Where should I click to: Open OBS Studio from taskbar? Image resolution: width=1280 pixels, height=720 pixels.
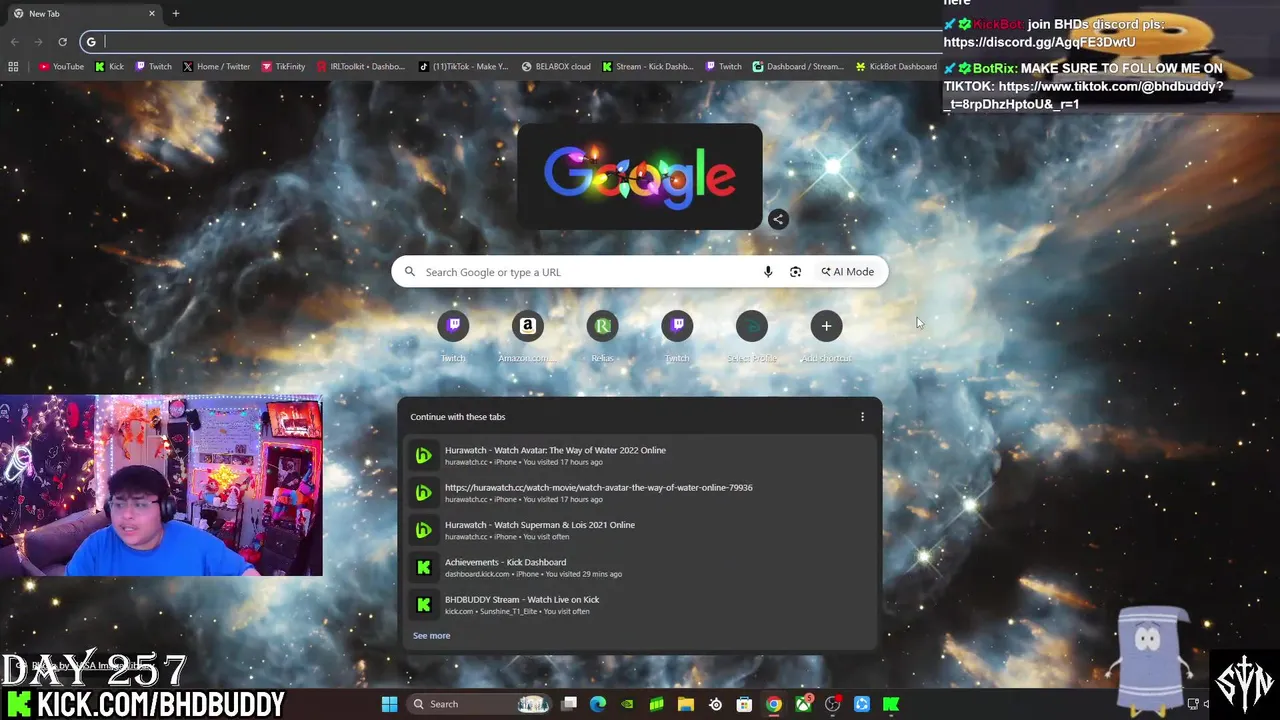832,704
